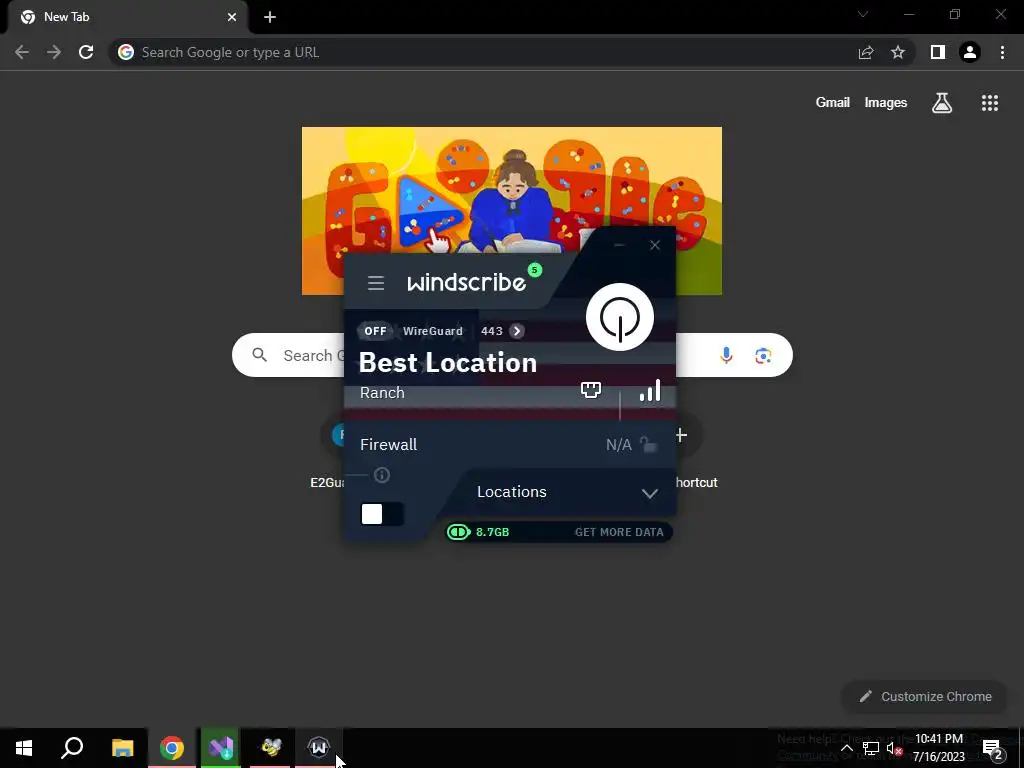Toggle the Windscribe firewall switch
The image size is (1024, 768).
(382, 514)
